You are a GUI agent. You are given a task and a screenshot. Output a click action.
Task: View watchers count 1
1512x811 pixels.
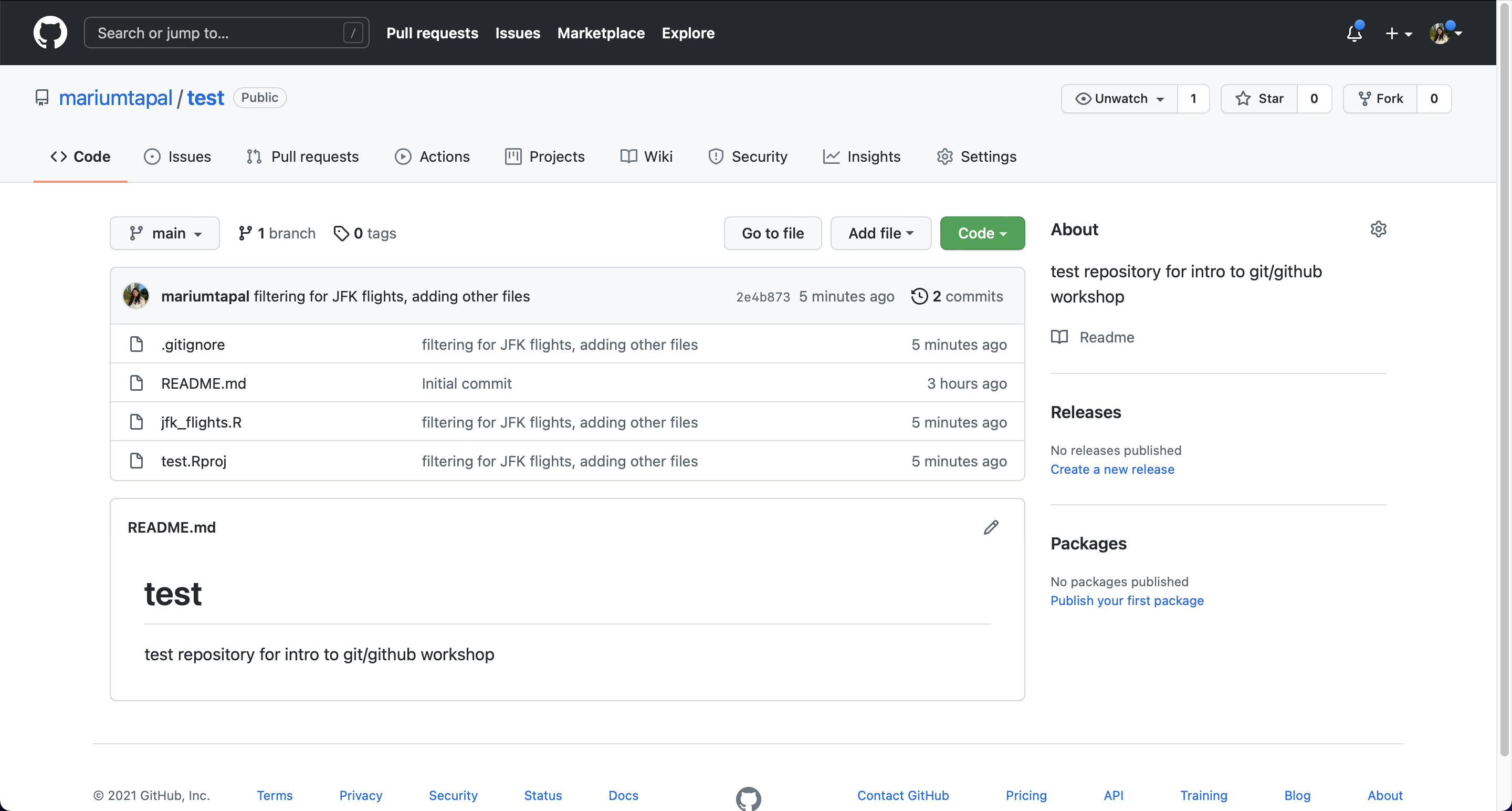(x=1193, y=98)
